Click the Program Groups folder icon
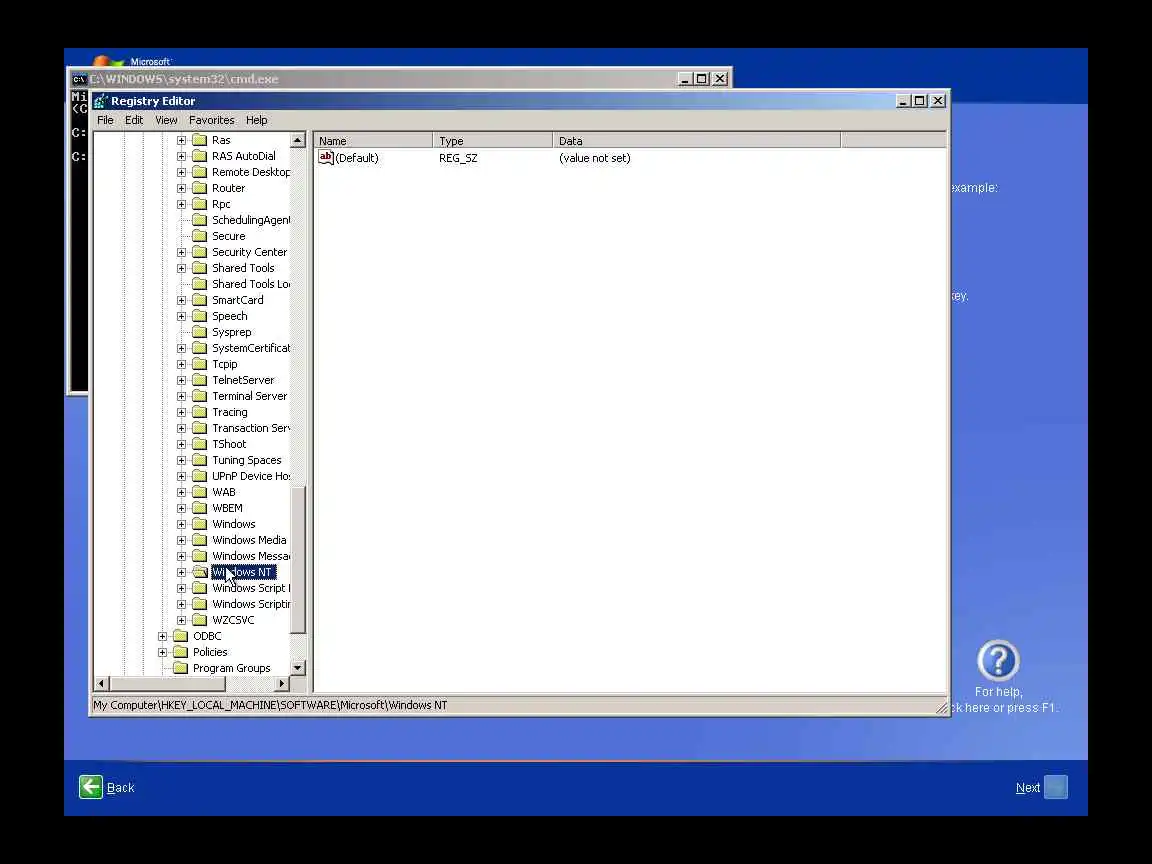The image size is (1152, 864). click(x=181, y=669)
